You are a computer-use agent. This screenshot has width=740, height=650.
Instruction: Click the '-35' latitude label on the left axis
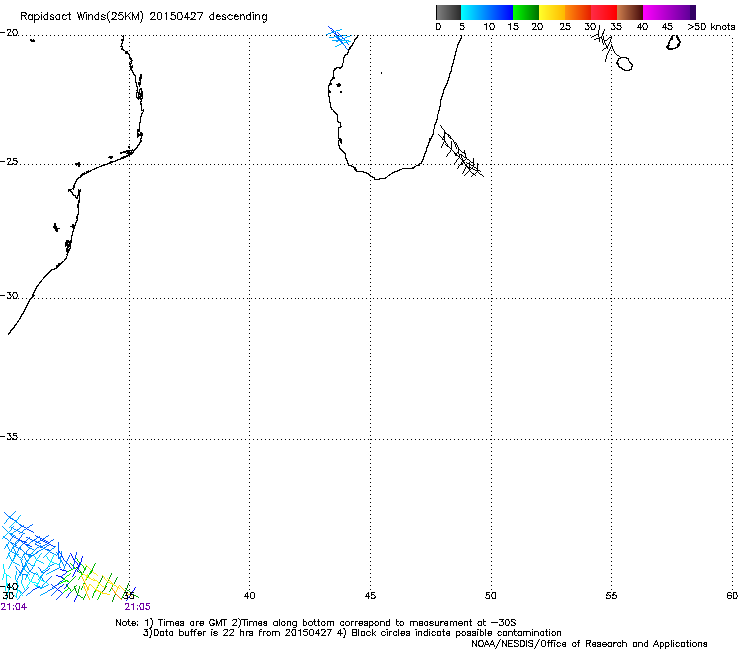click(x=9, y=437)
